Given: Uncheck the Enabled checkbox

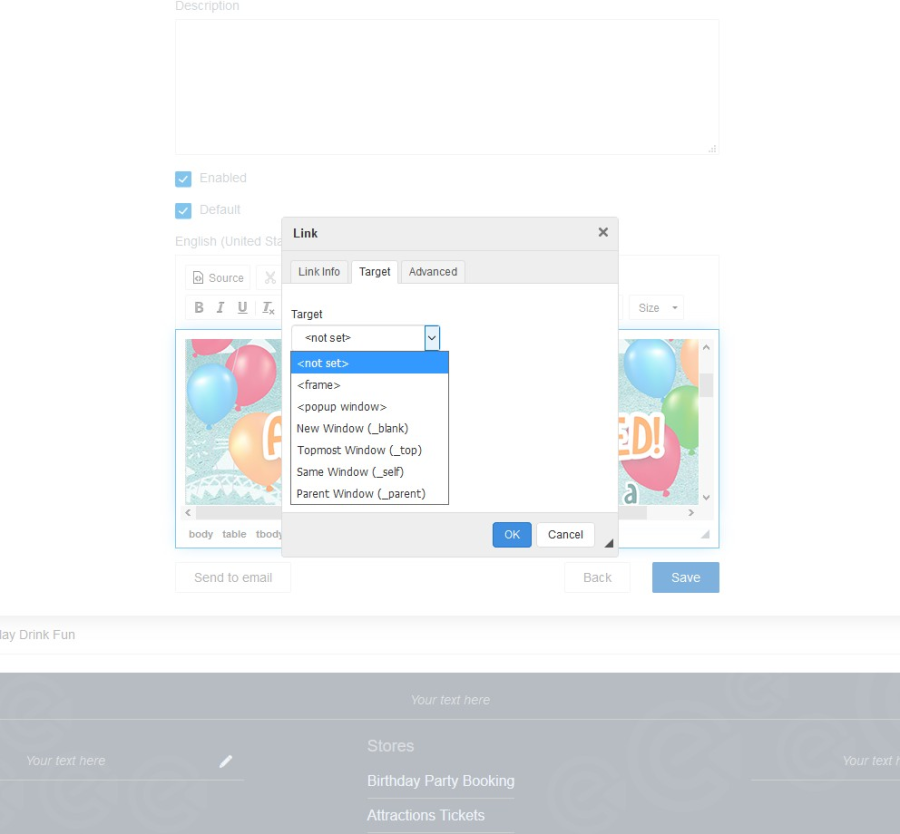Looking at the screenshot, I should pyautogui.click(x=183, y=179).
